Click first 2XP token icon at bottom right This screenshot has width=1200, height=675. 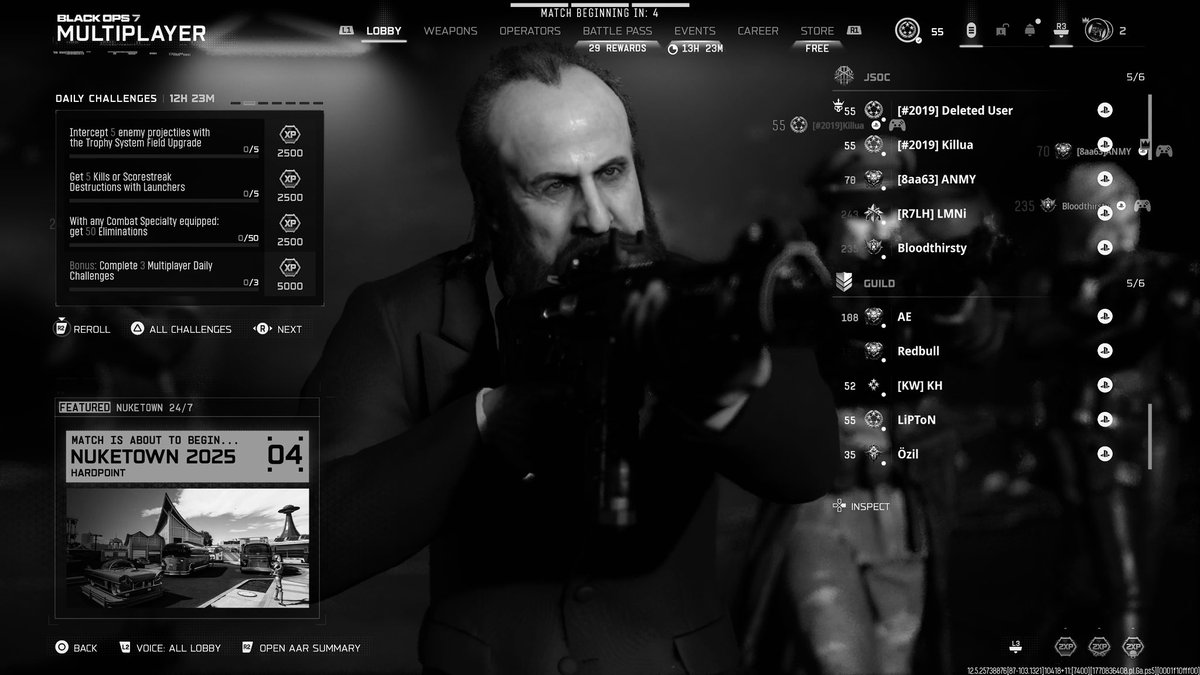(1067, 646)
